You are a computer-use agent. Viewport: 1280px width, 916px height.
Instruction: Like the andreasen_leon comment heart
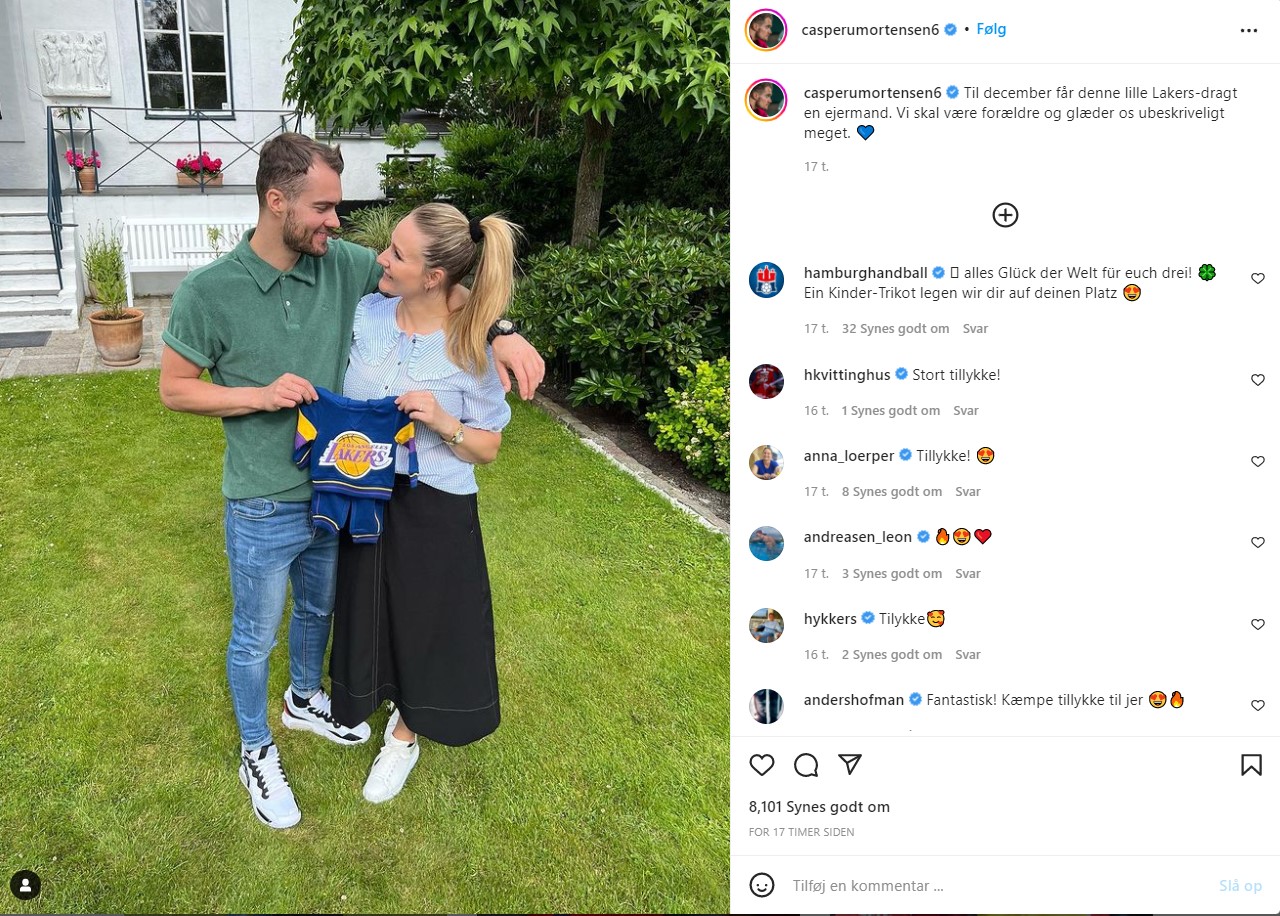coord(1258,543)
